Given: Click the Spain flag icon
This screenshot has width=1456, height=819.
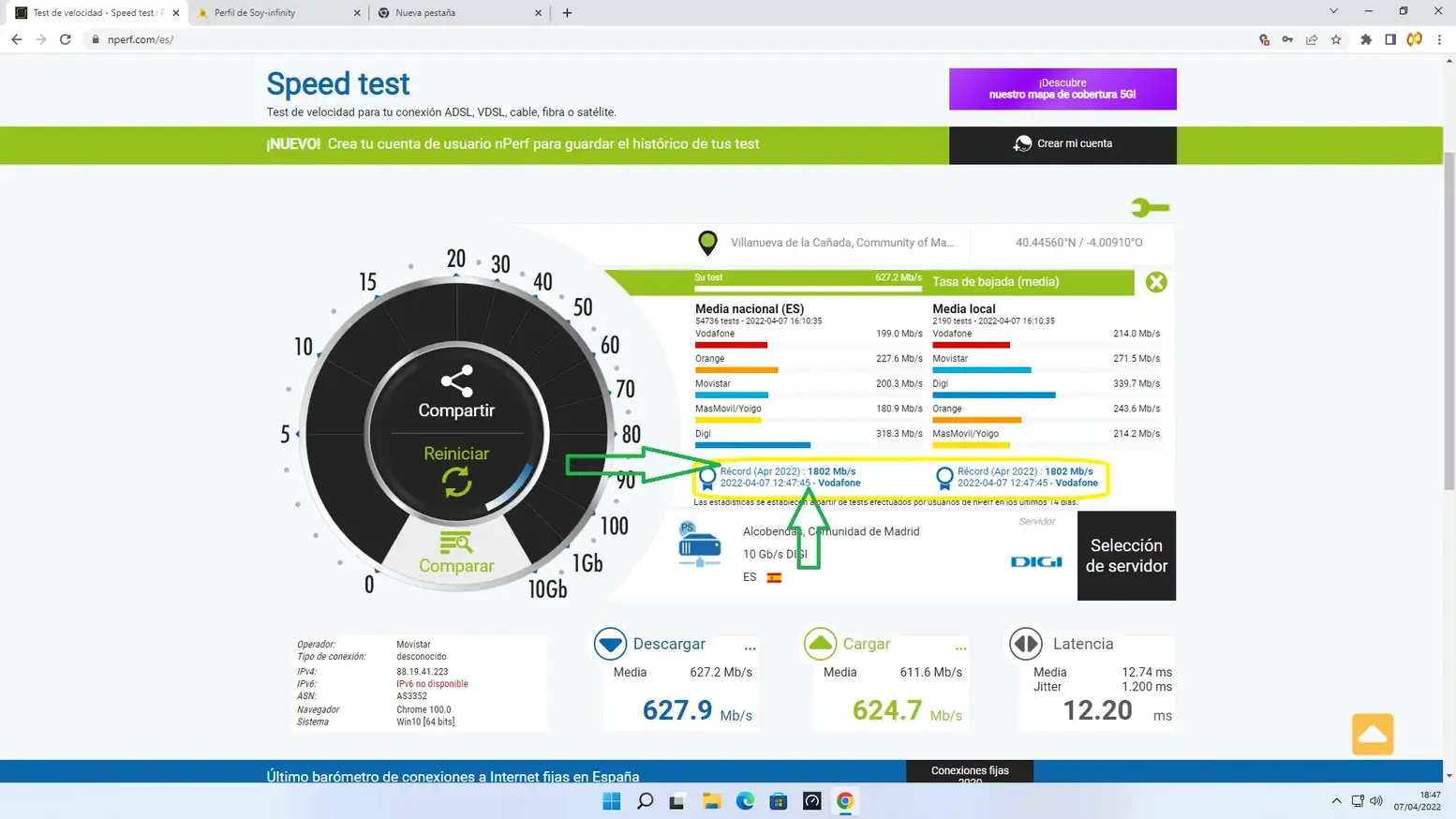Looking at the screenshot, I should tap(774, 577).
